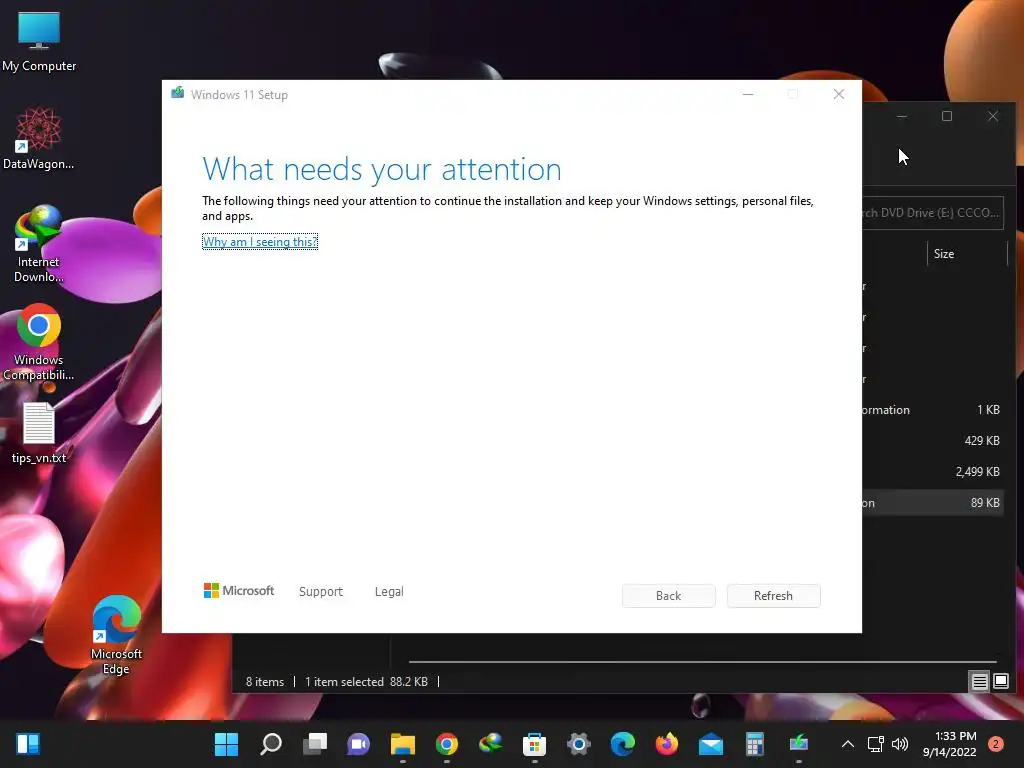The height and width of the screenshot is (768, 1024).
Task: Close the File Explorer window
Action: [x=993, y=116]
